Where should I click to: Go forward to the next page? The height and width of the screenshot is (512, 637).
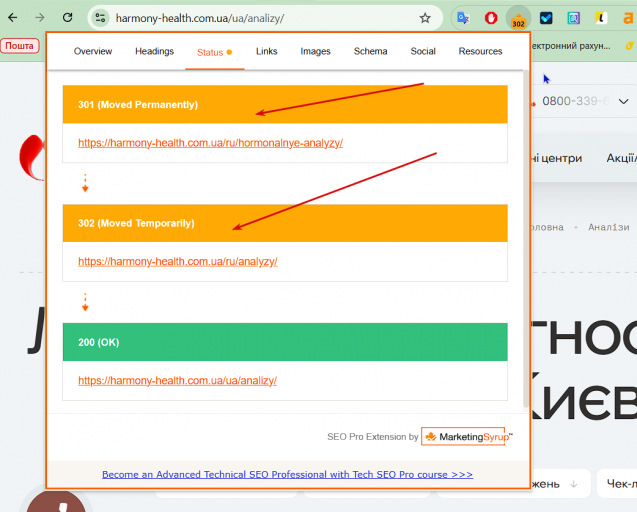[40, 17]
